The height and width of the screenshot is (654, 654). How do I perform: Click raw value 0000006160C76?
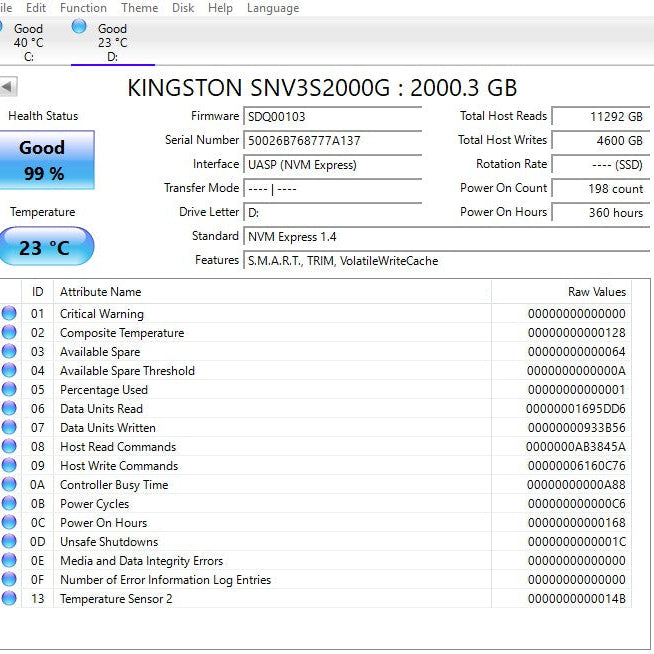(x=576, y=465)
